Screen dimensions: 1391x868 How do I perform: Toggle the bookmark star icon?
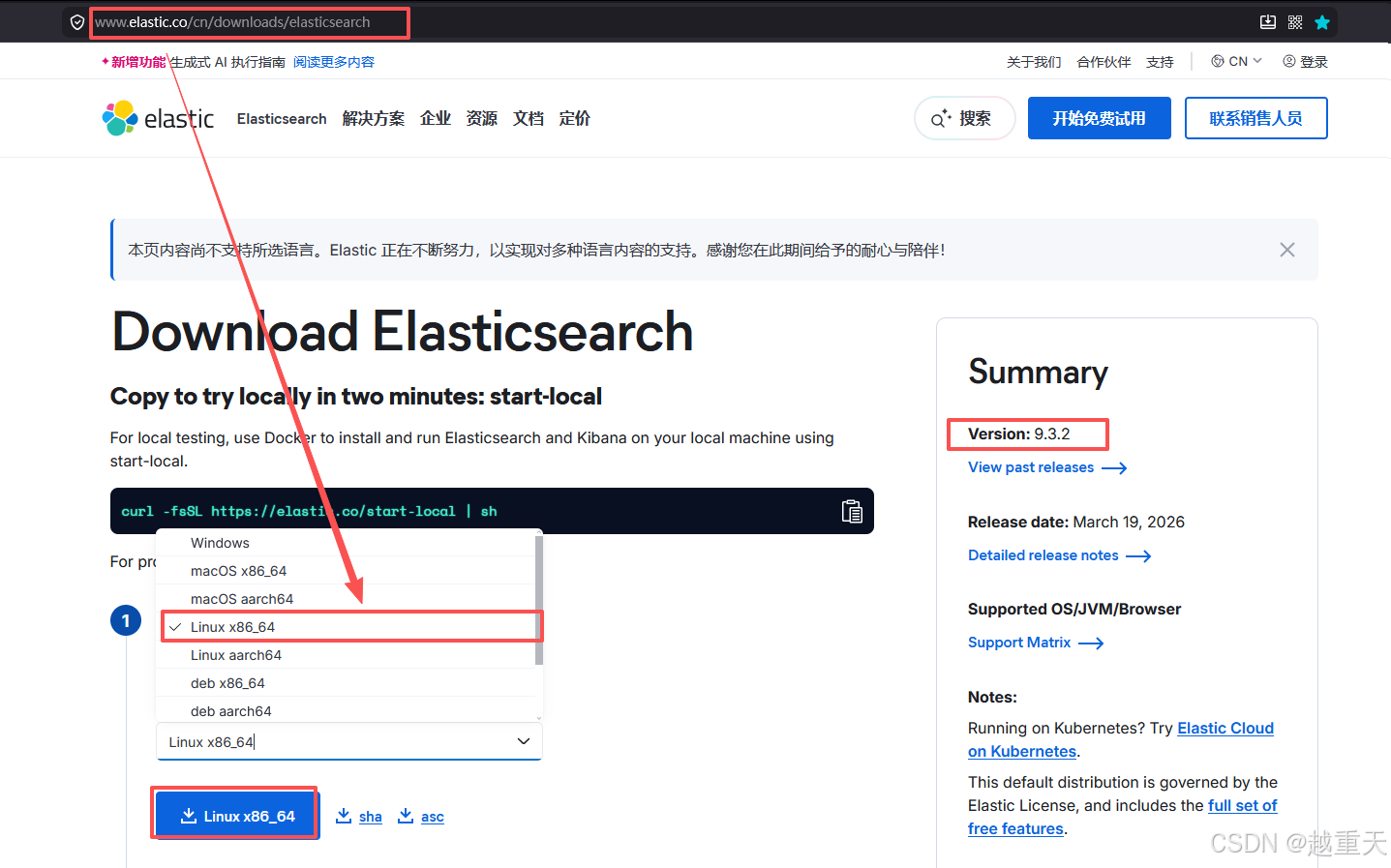1322,22
